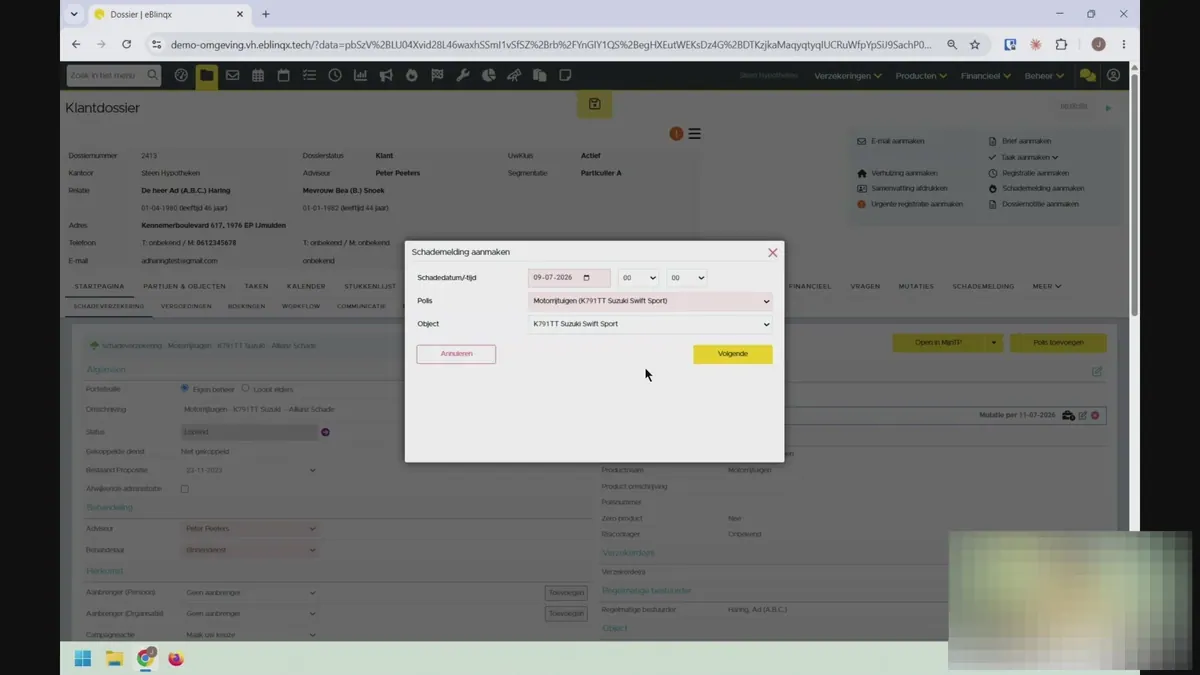This screenshot has width=1200, height=675.
Task: Click the dashboard gauge icon in toolbar
Action: click(x=181, y=75)
